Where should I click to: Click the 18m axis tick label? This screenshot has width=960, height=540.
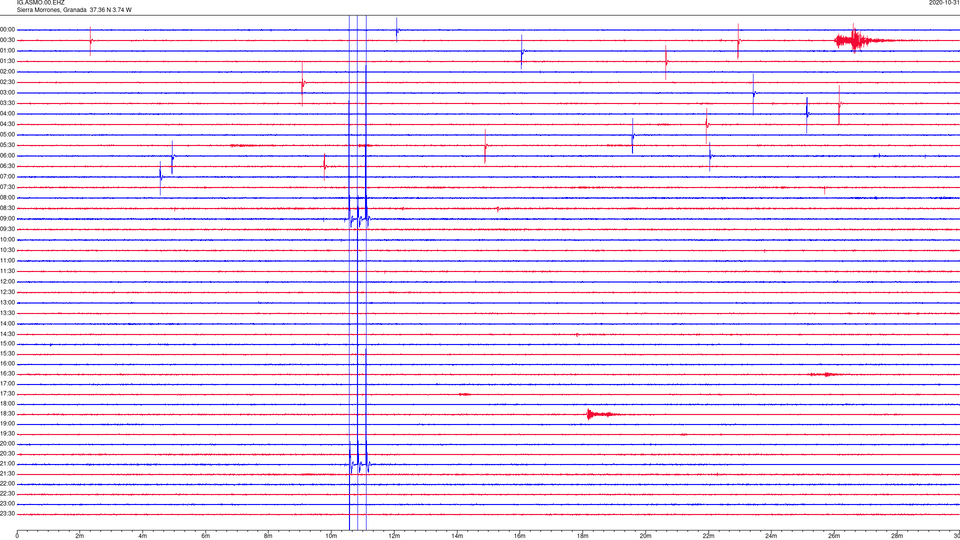click(x=582, y=536)
